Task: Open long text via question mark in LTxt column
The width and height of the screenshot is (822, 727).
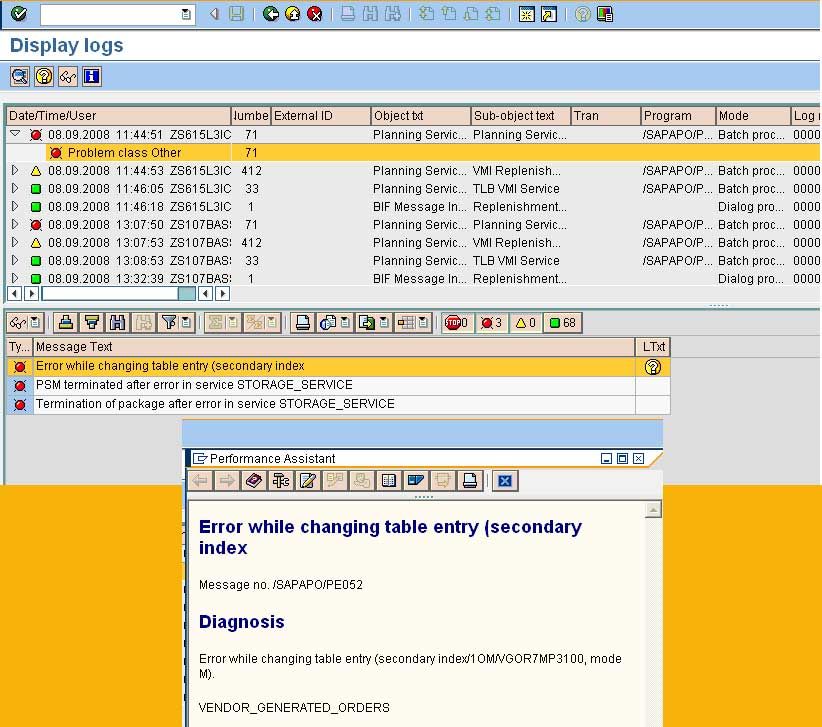Action: pyautogui.click(x=653, y=367)
